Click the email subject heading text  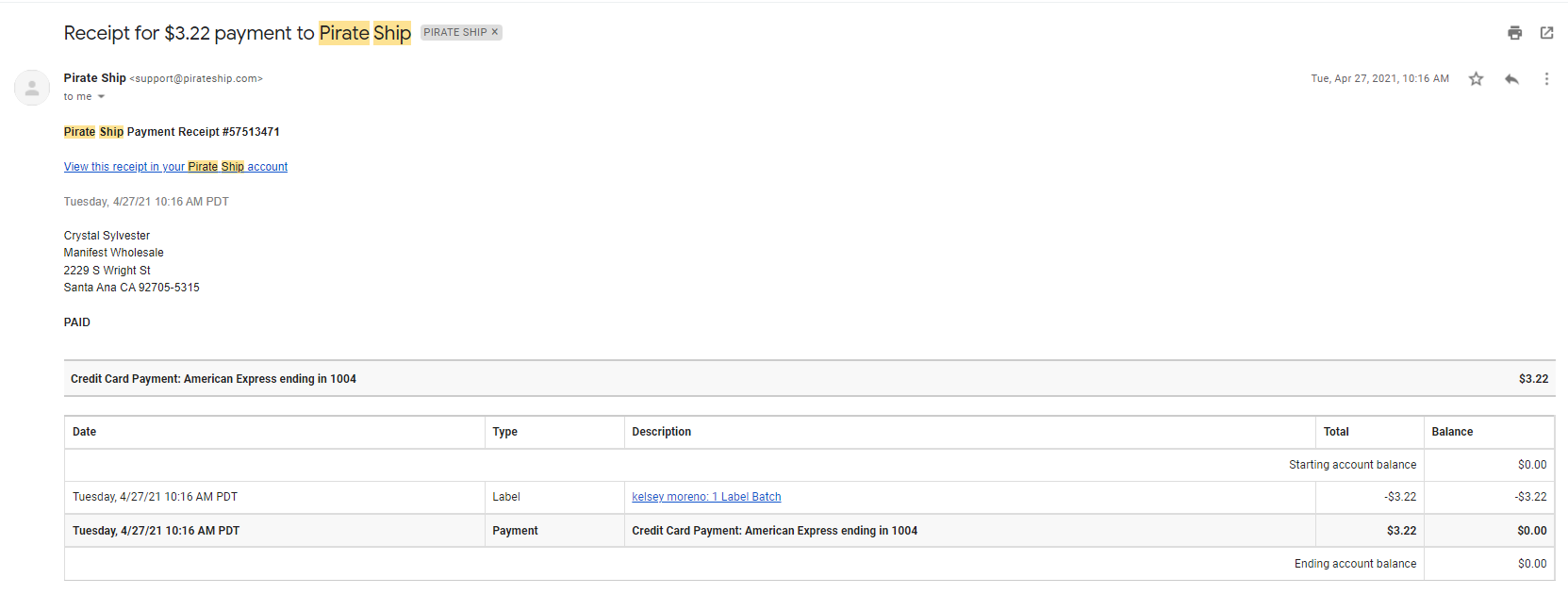pos(238,33)
